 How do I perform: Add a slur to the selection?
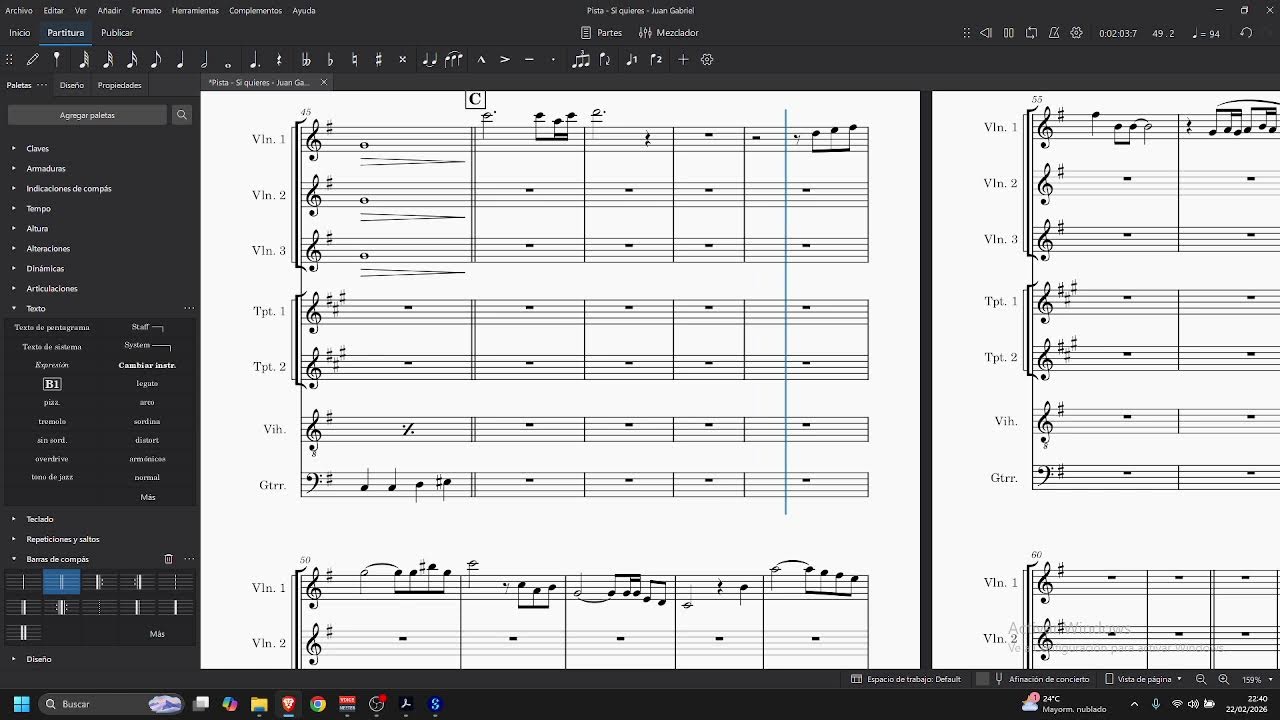point(454,60)
